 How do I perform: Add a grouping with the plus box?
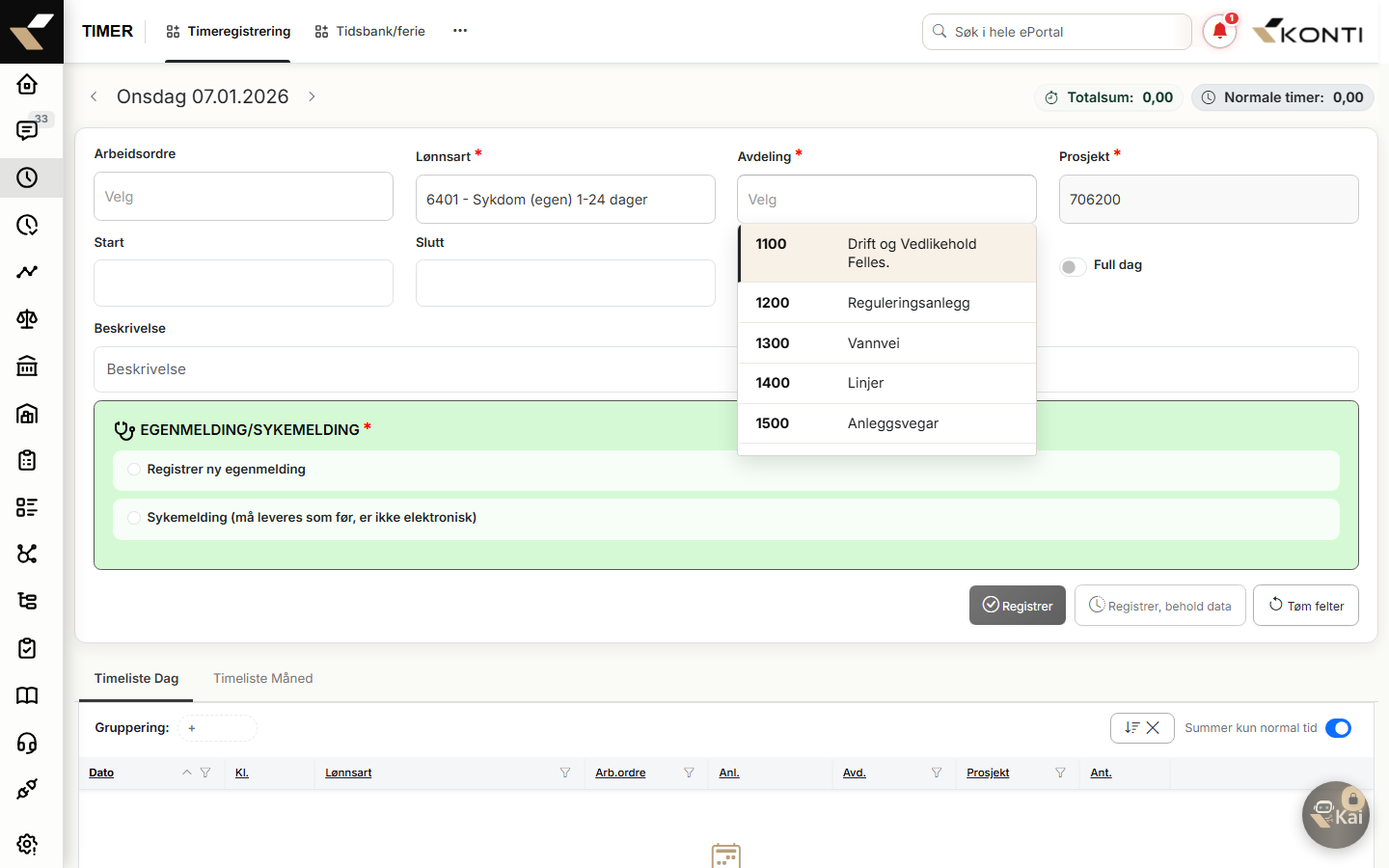click(x=217, y=728)
